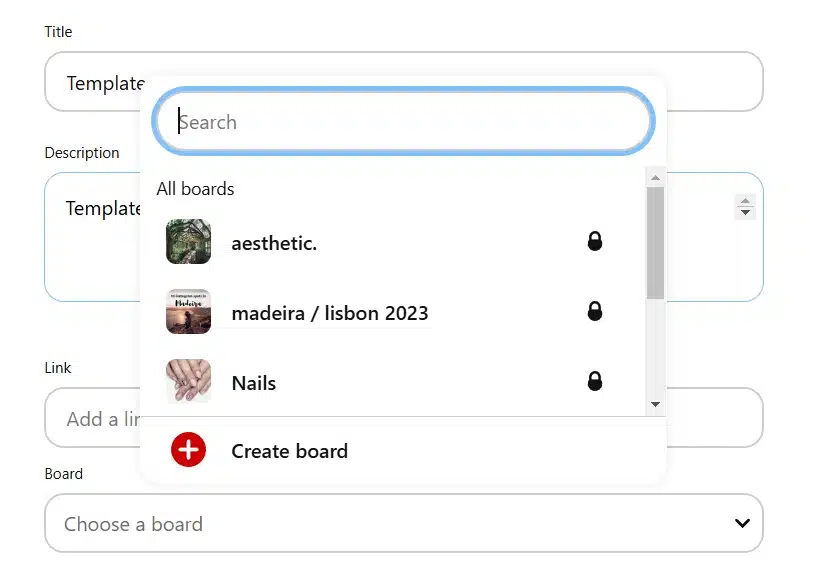The height and width of the screenshot is (578, 831).
Task: Select the Nails board thumbnail image
Action: pos(188,381)
